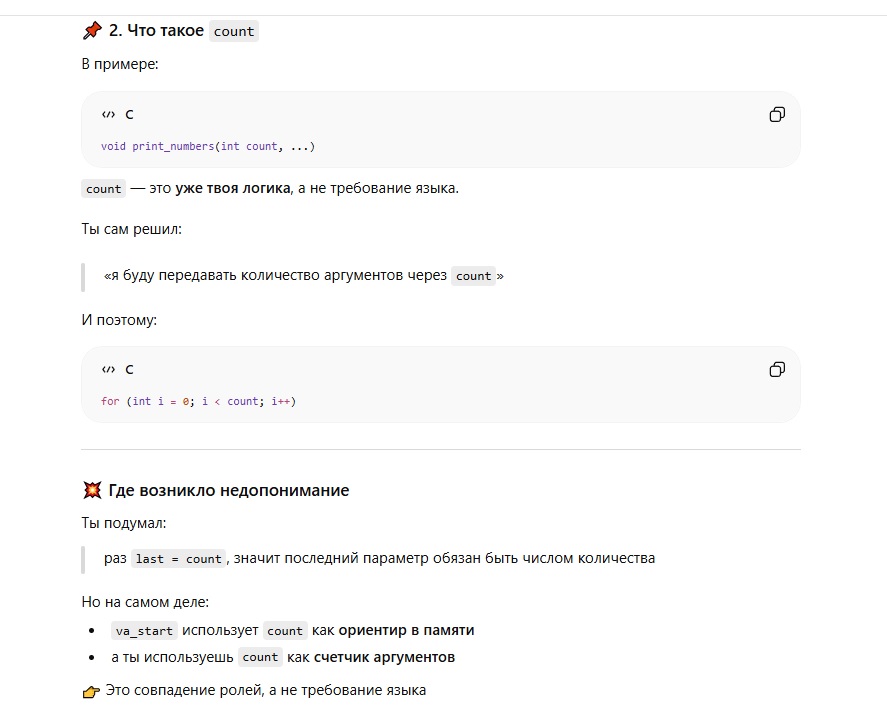887x727 pixels.
Task: Click the 'C' language label of first block
Action: 129,115
